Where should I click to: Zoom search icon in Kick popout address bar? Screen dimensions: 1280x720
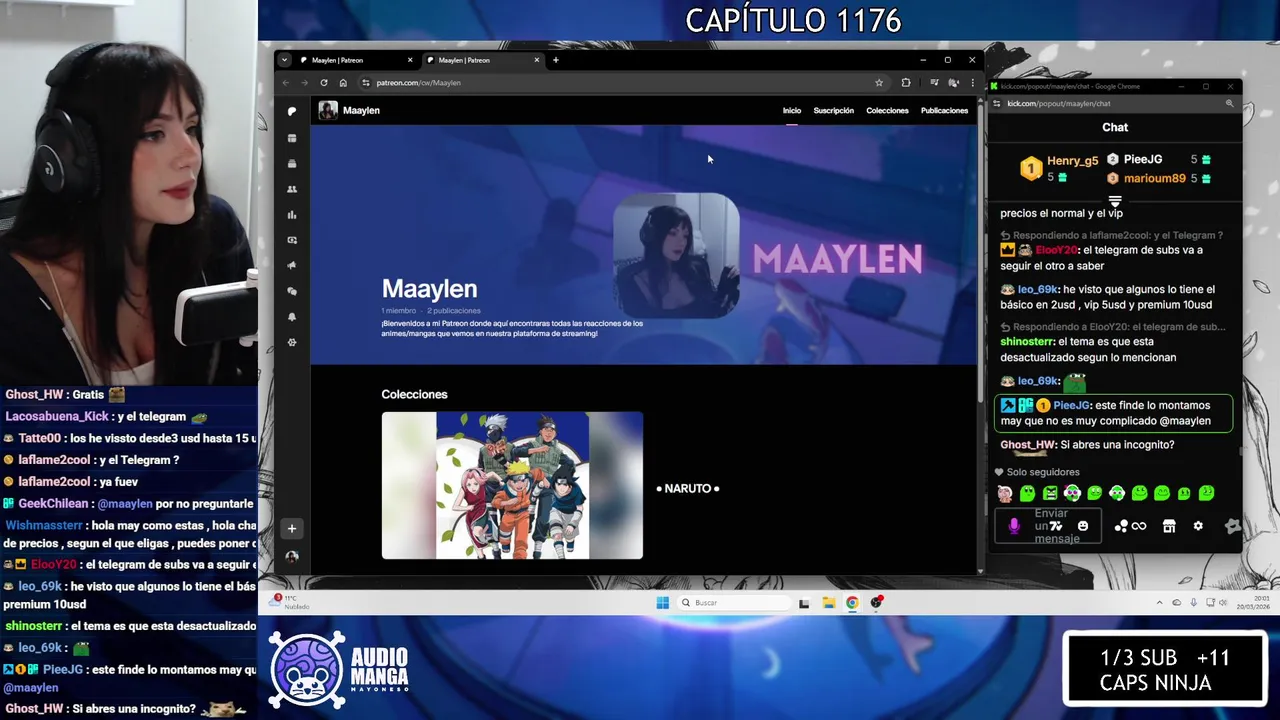(1229, 103)
